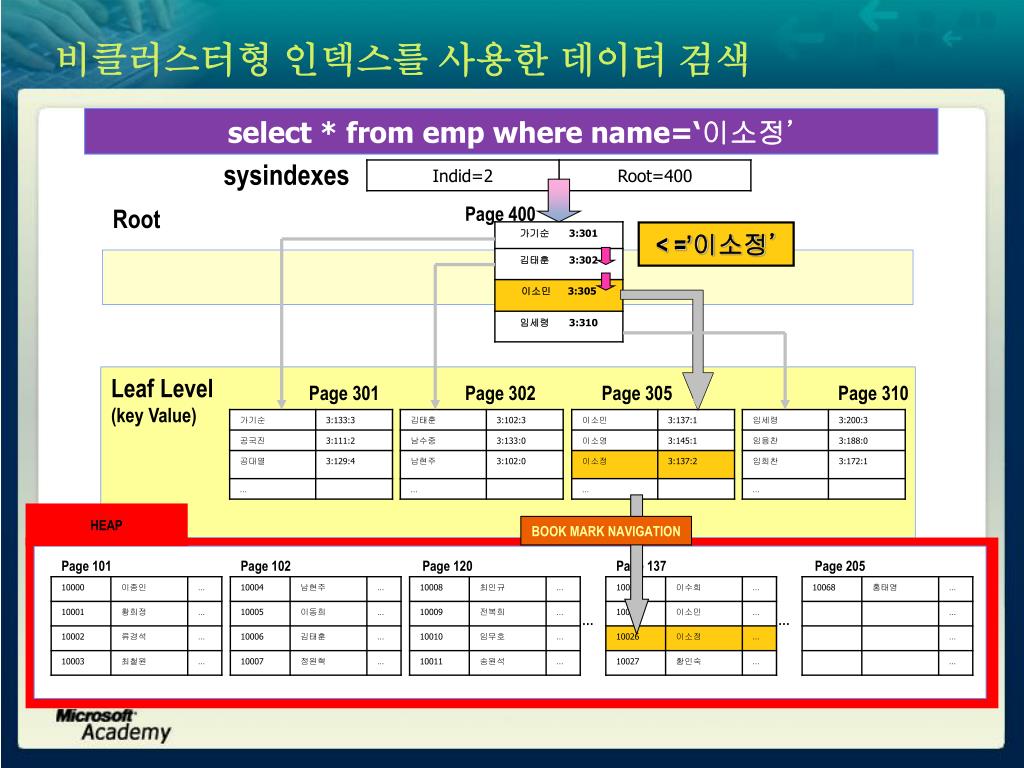1024x768 pixels.
Task: Click the Page 310 leaf label
Action: coord(873,393)
